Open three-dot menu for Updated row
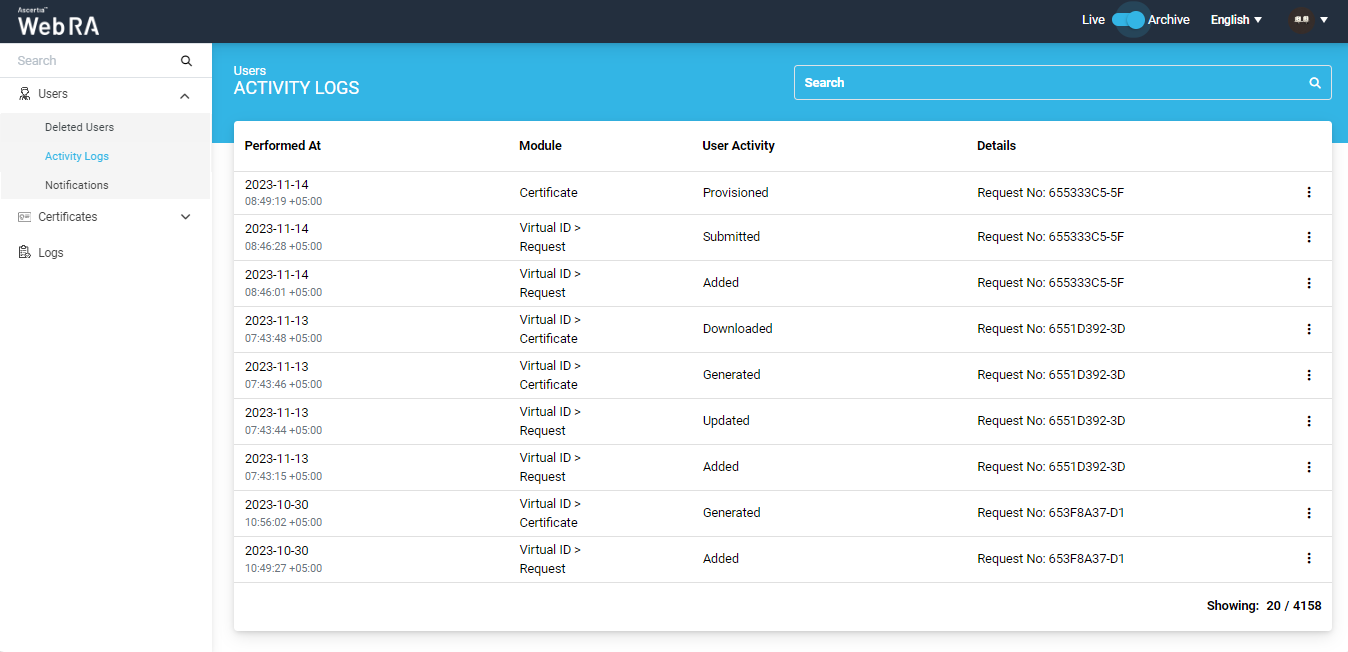 [1308, 421]
